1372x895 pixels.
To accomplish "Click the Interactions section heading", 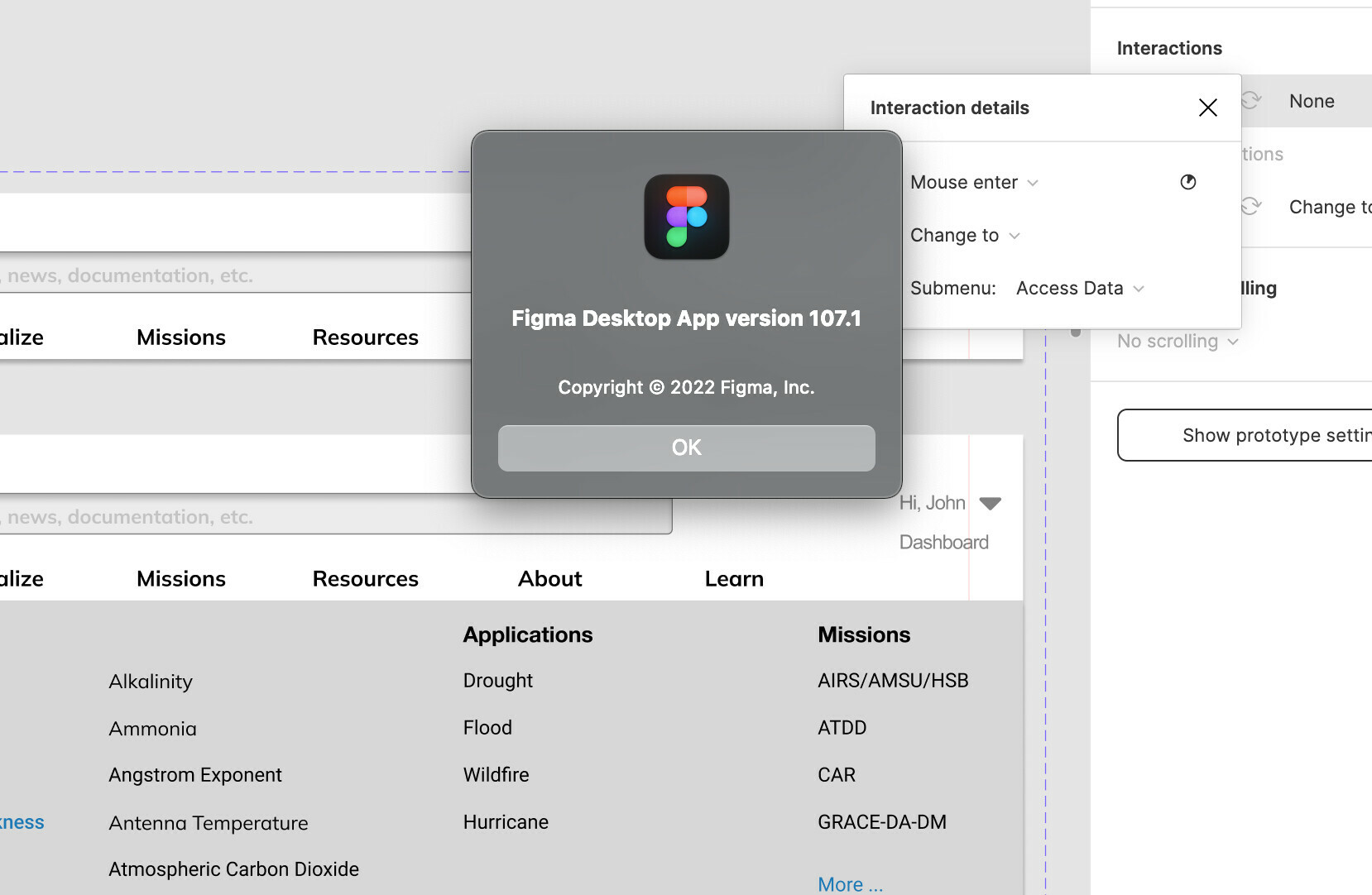I will point(1169,48).
